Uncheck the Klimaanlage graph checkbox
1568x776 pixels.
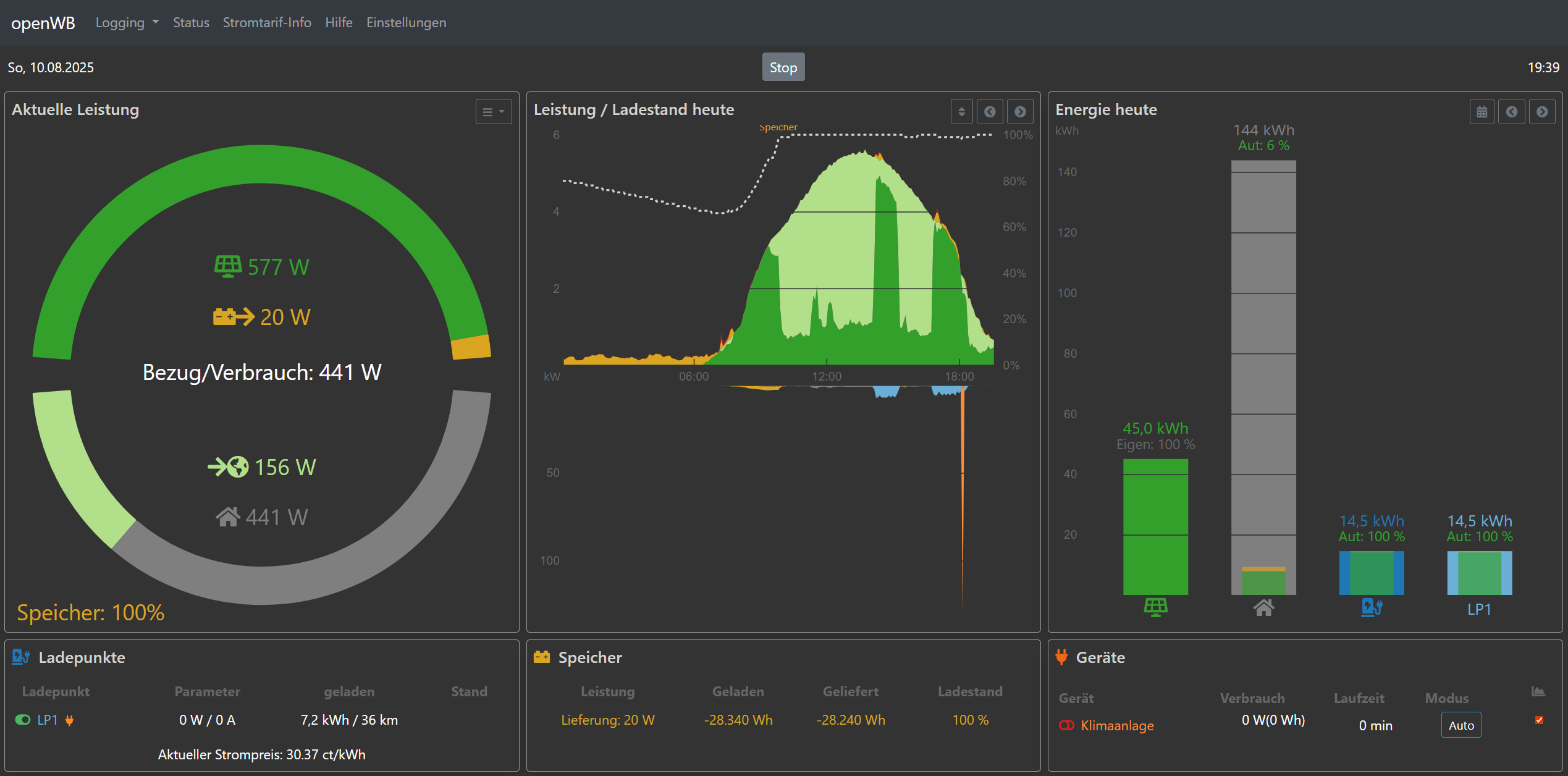1539,720
